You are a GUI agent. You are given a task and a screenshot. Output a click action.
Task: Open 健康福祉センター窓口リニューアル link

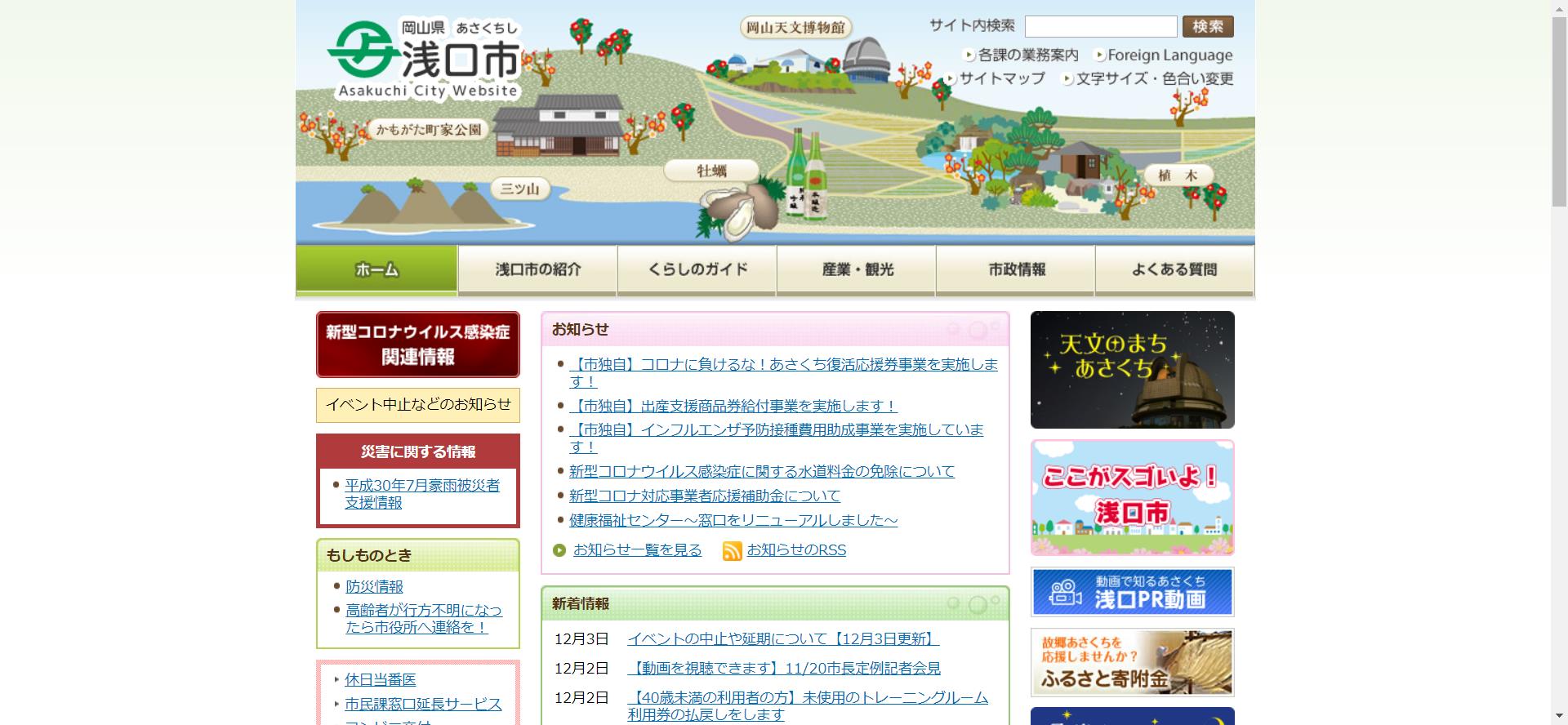coord(733,520)
